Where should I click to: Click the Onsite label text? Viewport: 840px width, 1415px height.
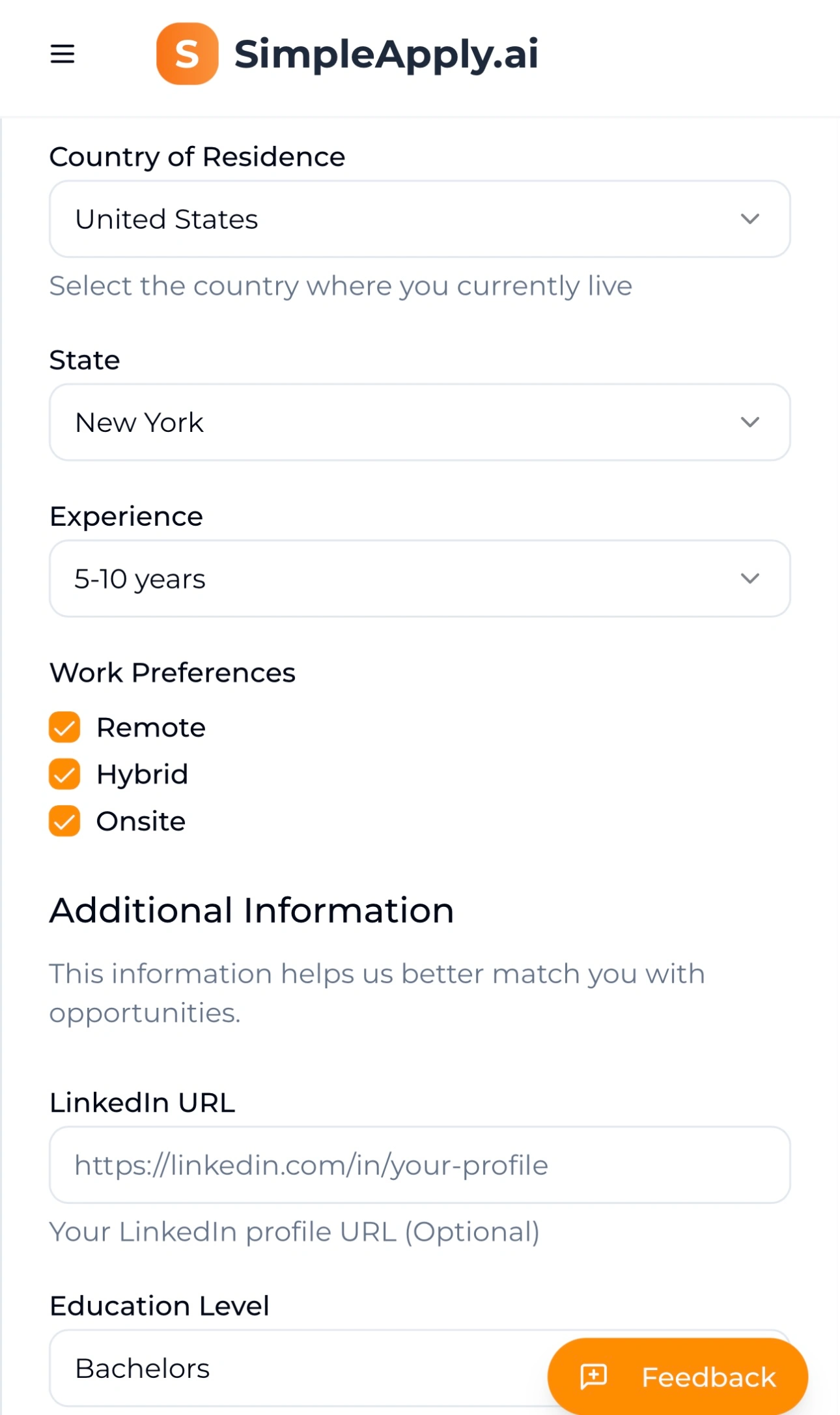(x=141, y=821)
